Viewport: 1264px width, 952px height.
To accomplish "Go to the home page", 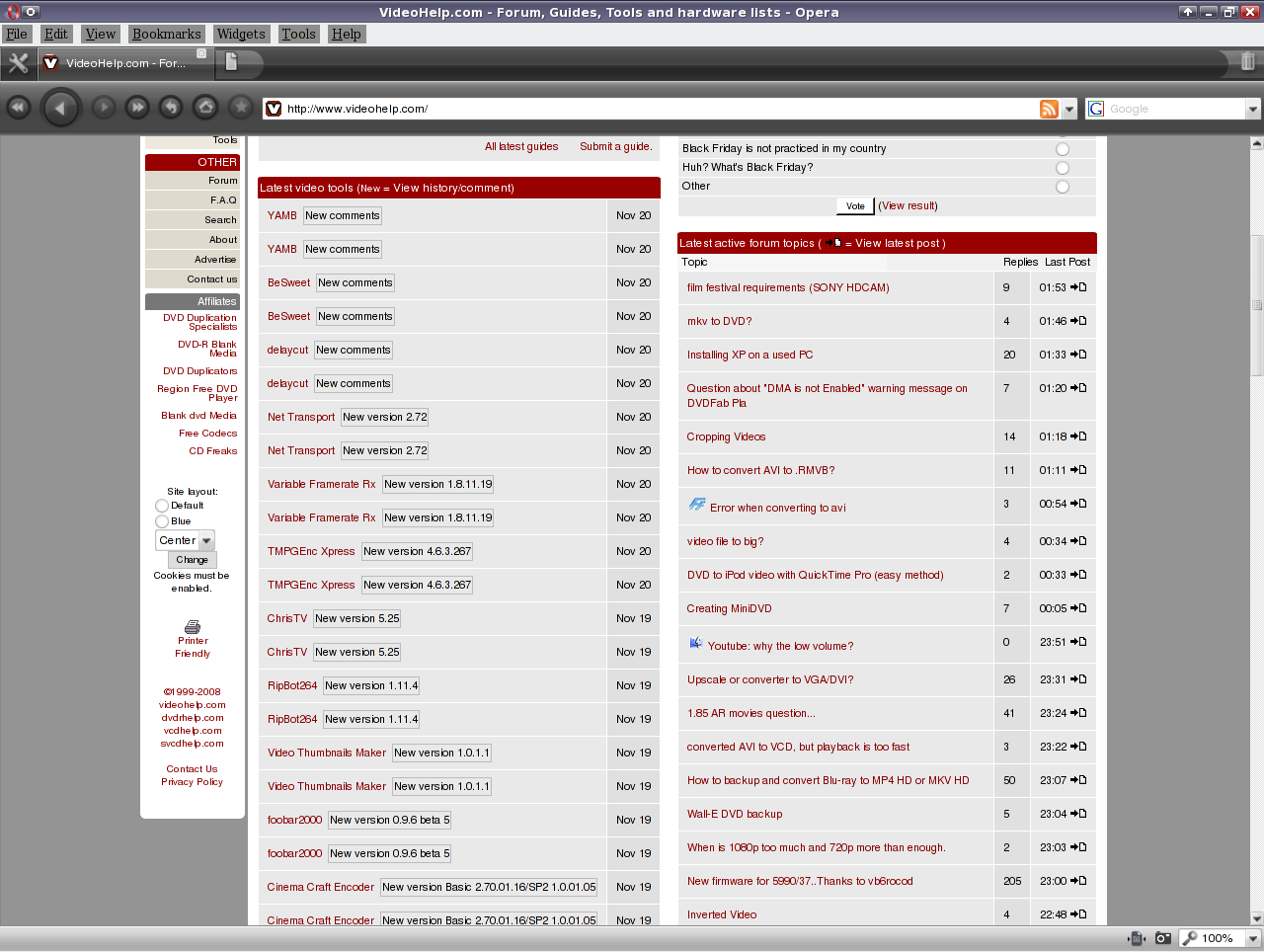I will 205,108.
